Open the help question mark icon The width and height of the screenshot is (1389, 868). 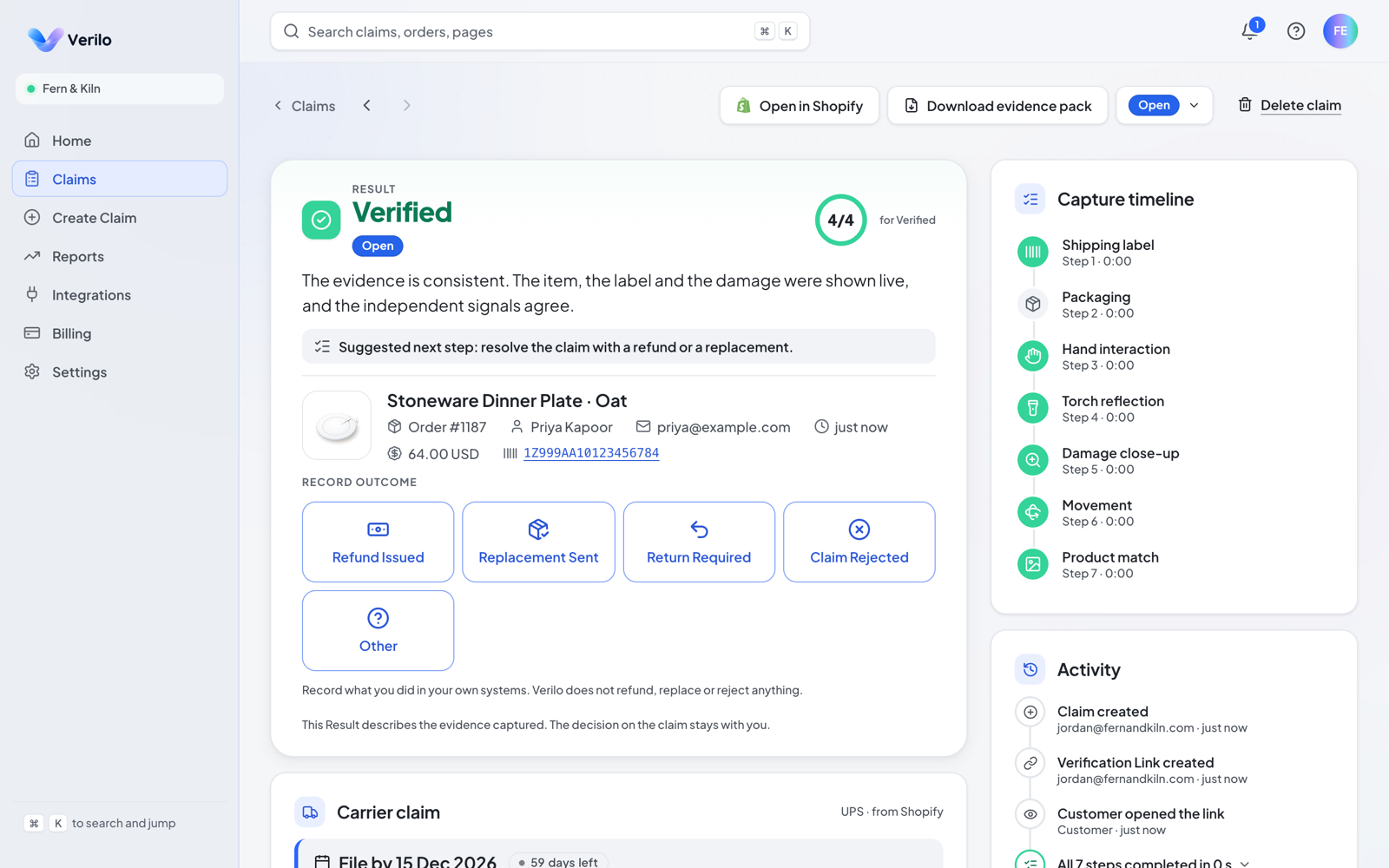(1296, 31)
